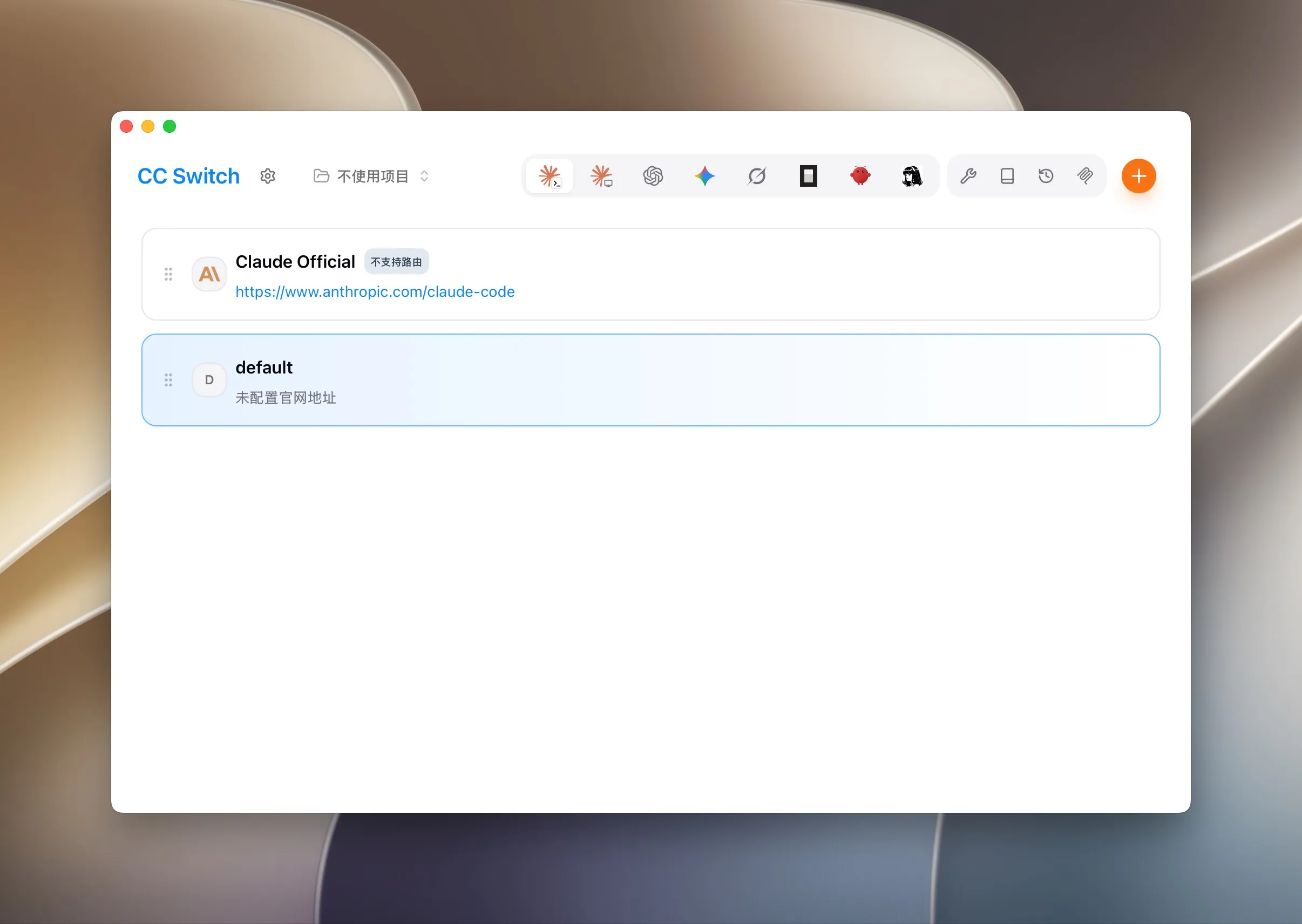The height and width of the screenshot is (924, 1302).
Task: Open the slashed-planet app tab
Action: [x=756, y=176]
